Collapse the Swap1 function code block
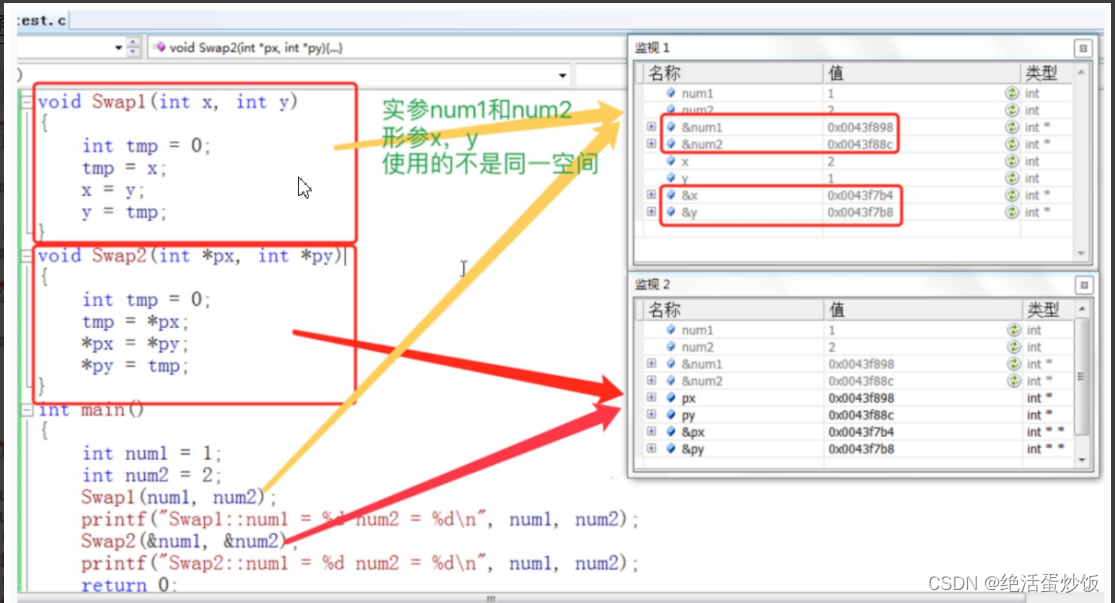The image size is (1115, 603). coord(26,102)
